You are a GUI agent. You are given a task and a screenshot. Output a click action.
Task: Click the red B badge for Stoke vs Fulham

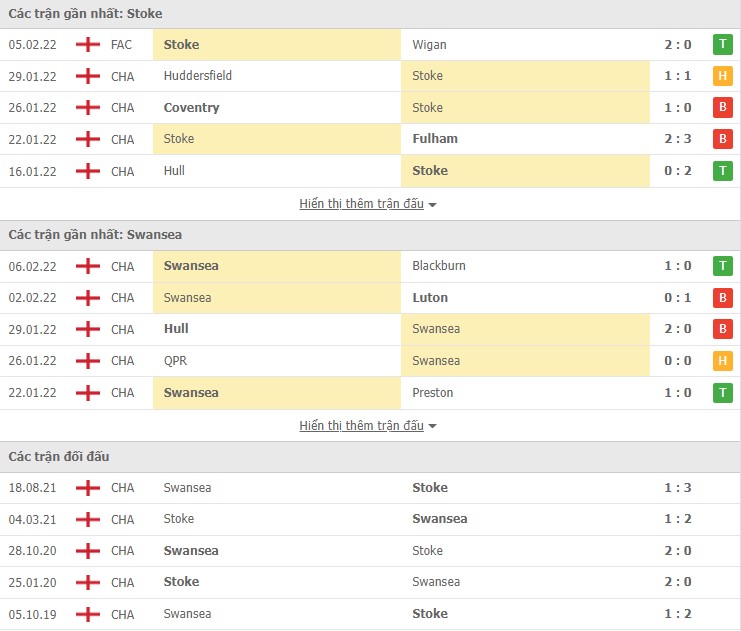coord(722,139)
